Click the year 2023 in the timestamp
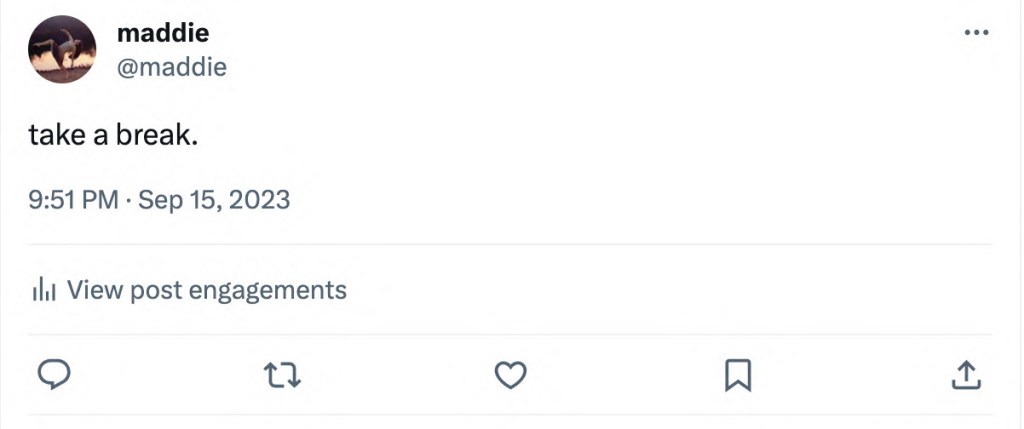The height and width of the screenshot is (429, 1024). click(x=259, y=200)
